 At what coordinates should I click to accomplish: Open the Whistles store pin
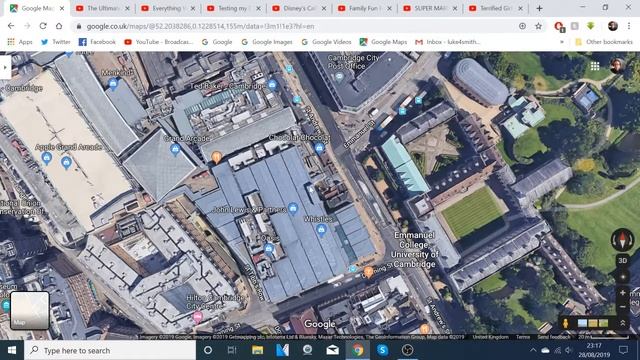tap(321, 230)
